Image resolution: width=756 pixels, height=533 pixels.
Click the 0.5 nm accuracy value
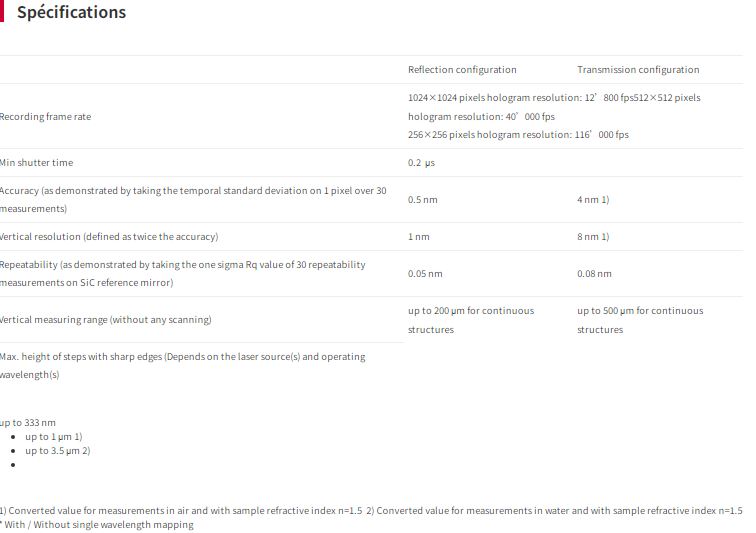[x=422, y=200]
